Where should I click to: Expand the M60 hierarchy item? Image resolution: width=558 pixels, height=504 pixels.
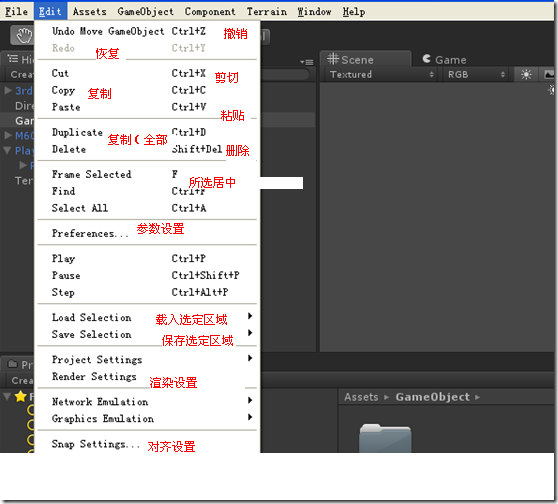(8, 135)
